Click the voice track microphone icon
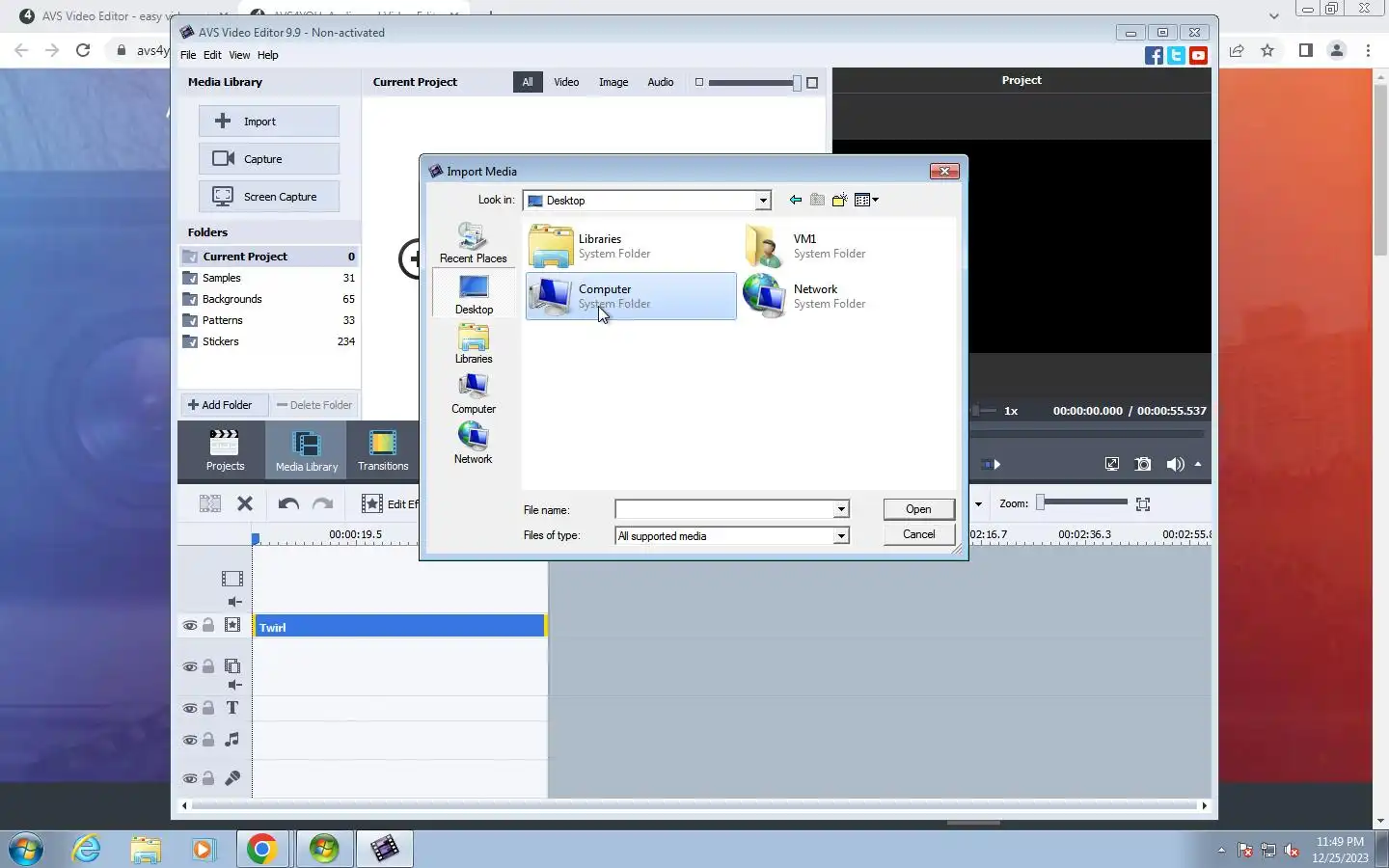1389x868 pixels. click(232, 778)
